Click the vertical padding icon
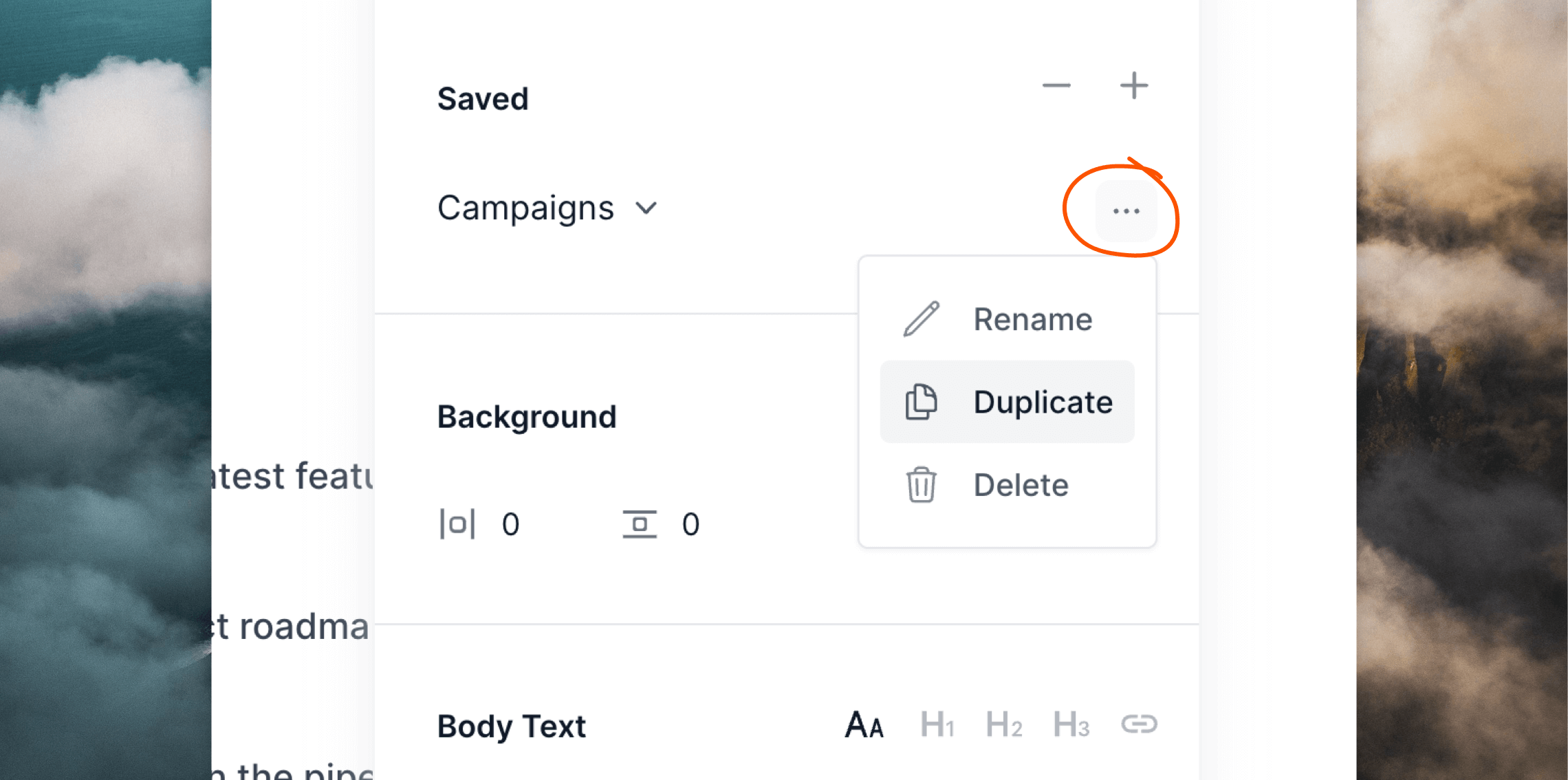This screenshot has width=1568, height=780. tap(640, 524)
